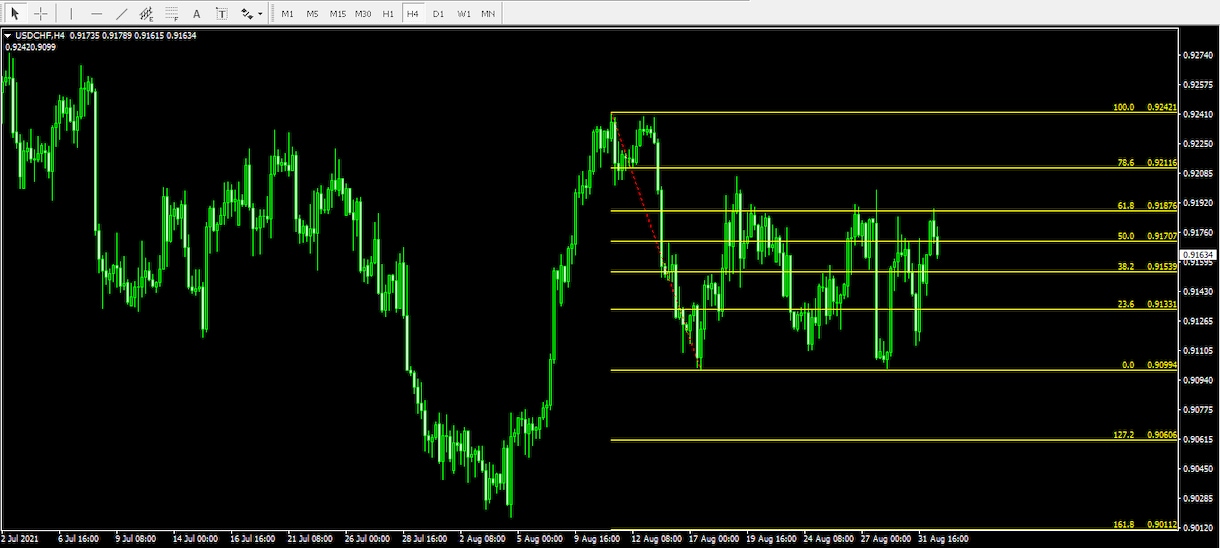Switch to D1 daily timeframe

pos(438,14)
